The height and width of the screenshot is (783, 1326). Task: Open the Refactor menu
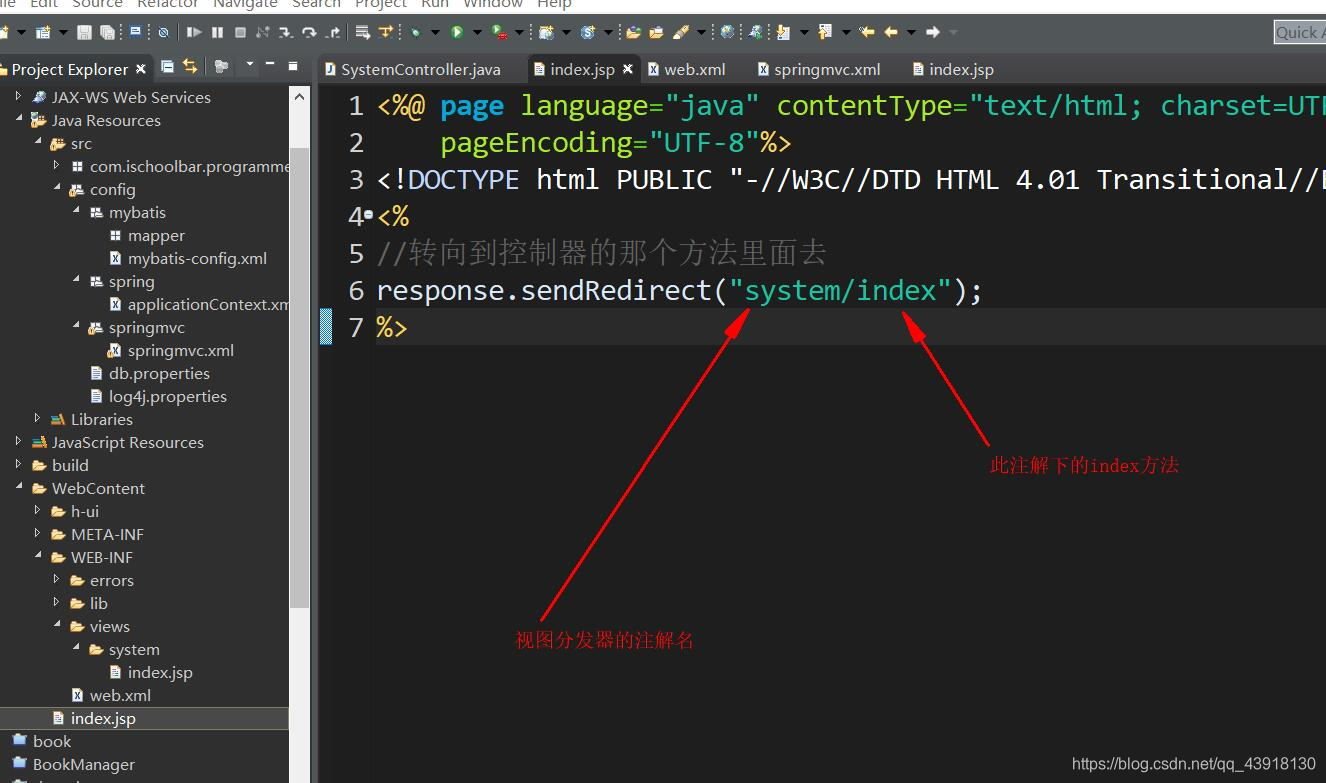[168, 5]
